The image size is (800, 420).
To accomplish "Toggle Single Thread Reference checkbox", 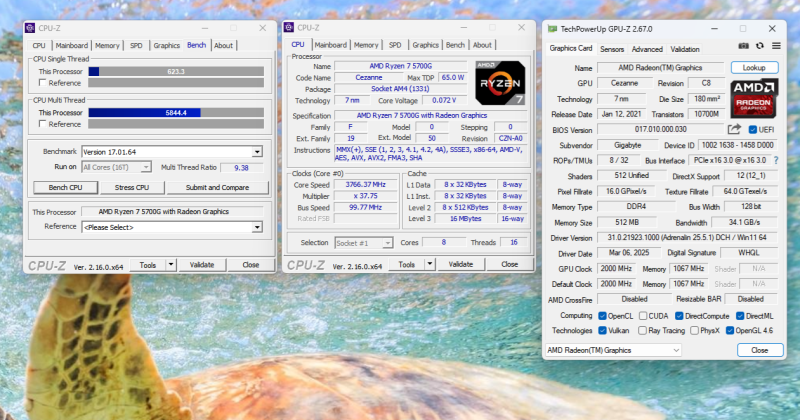I will (x=43, y=83).
